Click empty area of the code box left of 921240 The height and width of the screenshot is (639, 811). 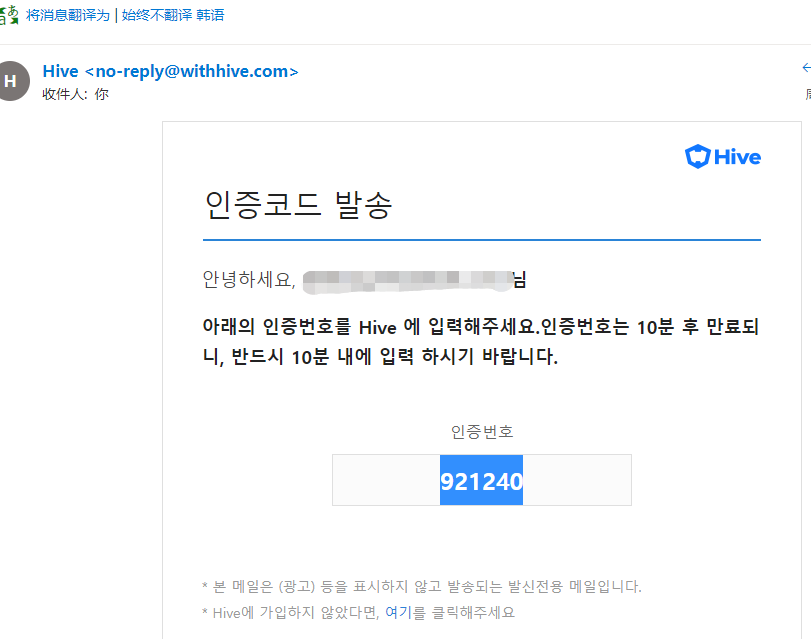coord(386,480)
